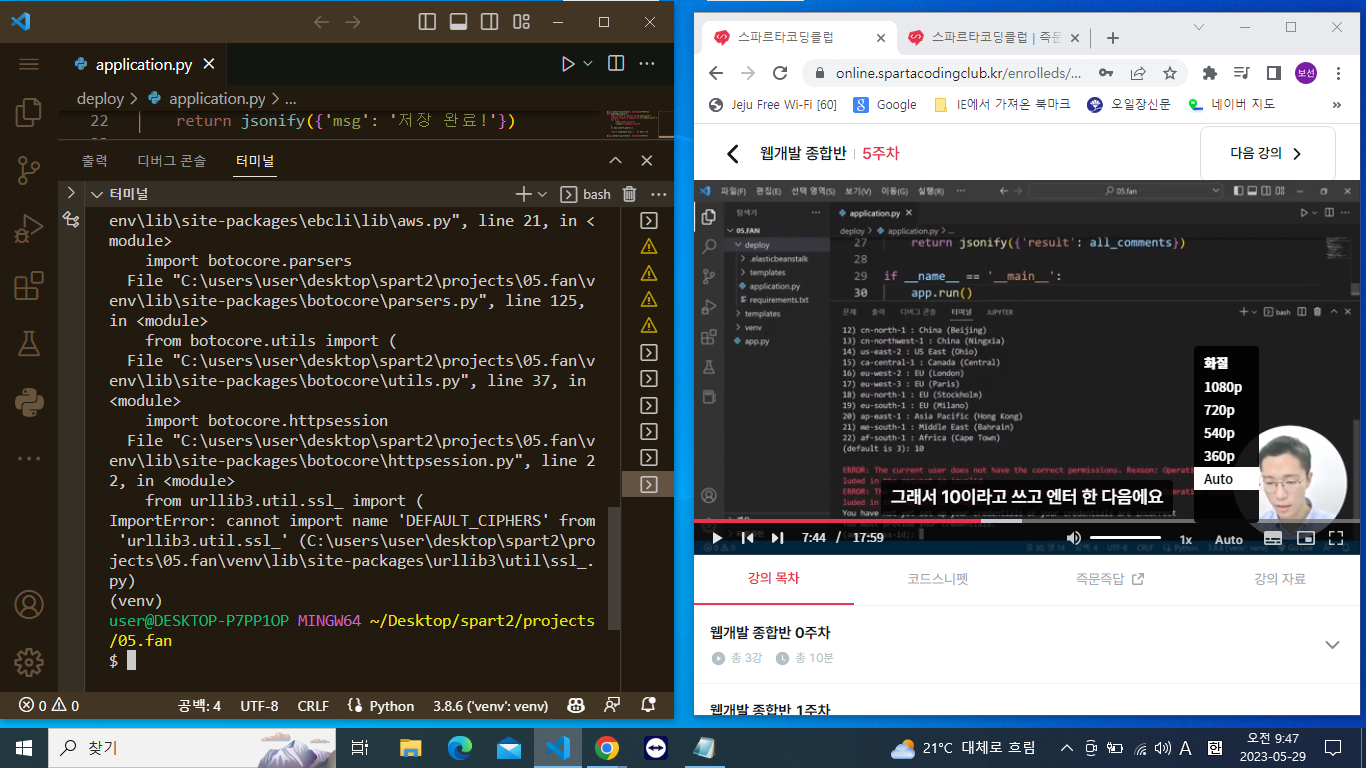Switch to the 디버그 콘솔 tab

point(172,161)
